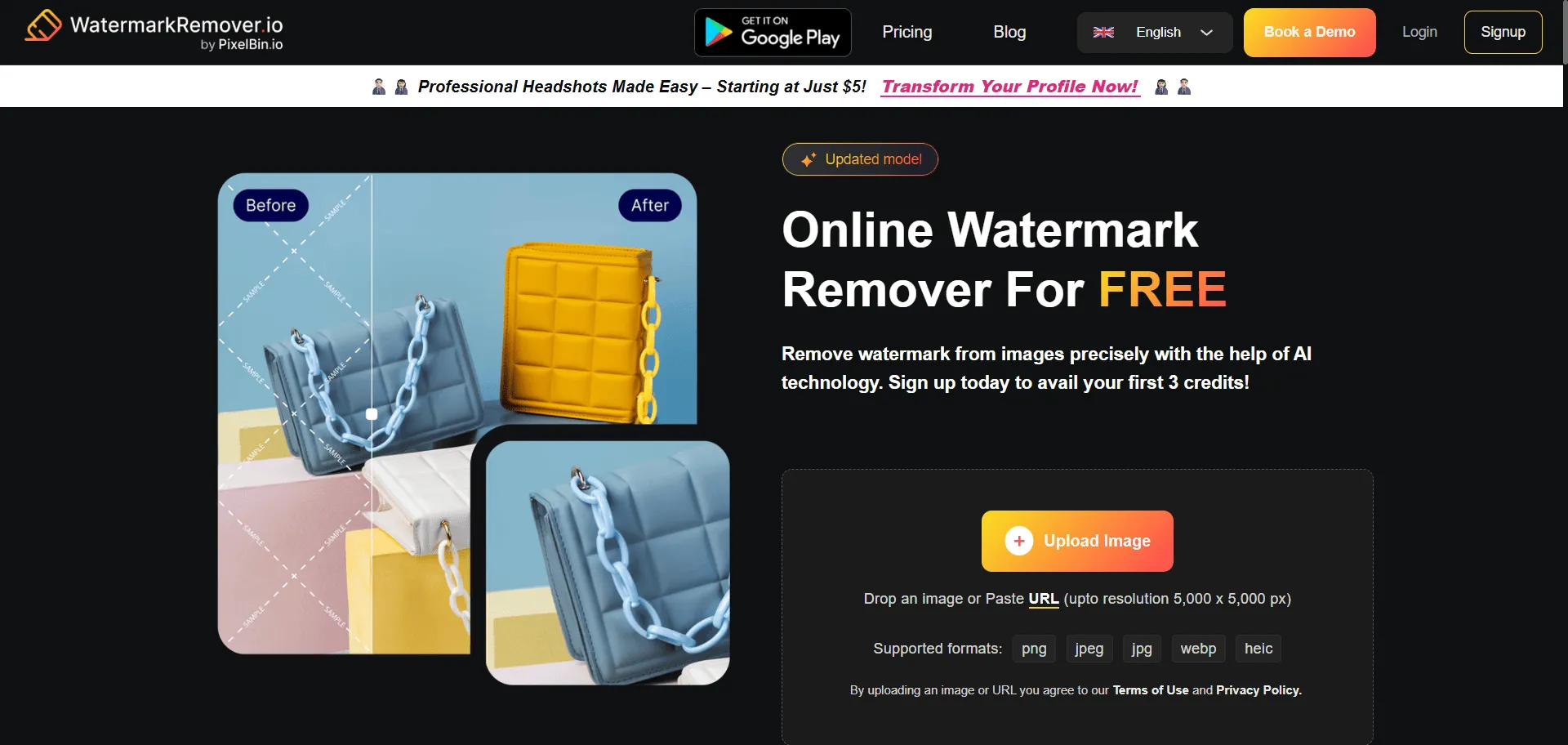Viewport: 1568px width, 745px height.
Task: Click the Book a Demo button
Action: point(1309,33)
